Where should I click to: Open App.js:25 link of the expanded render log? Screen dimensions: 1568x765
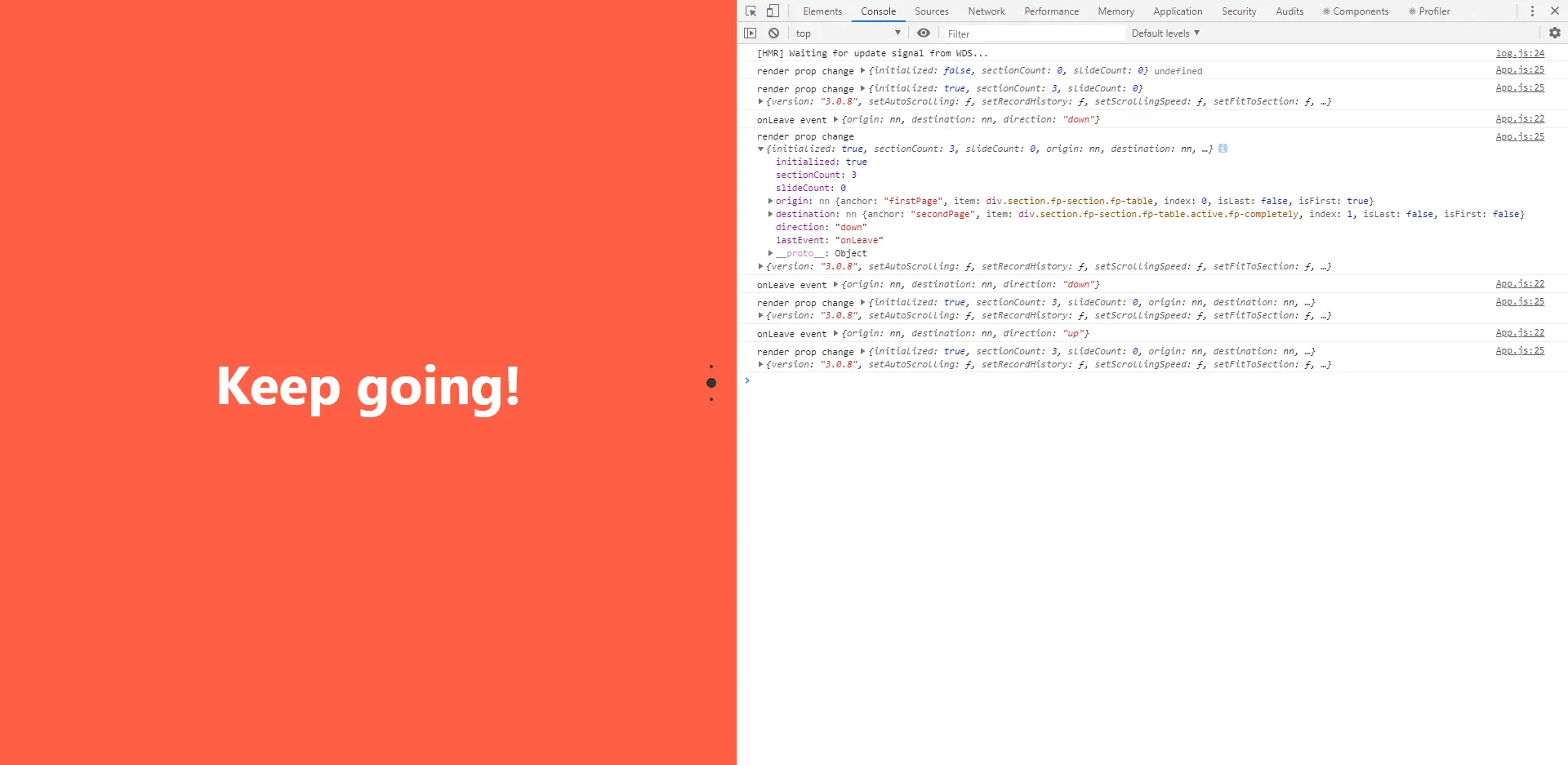coord(1520,137)
